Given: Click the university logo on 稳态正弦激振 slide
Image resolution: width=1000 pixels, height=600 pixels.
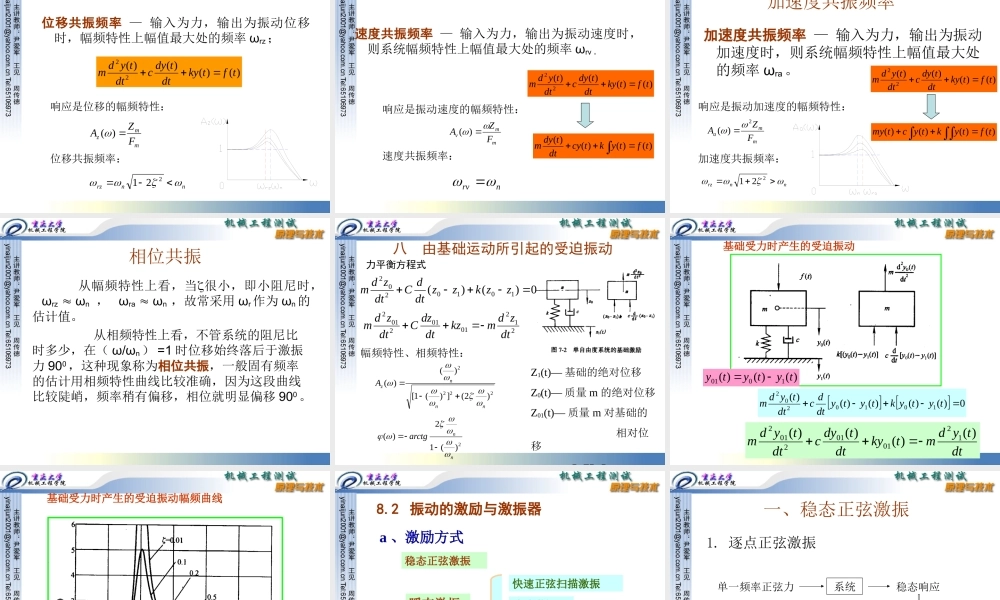Looking at the screenshot, I should coord(703,480).
